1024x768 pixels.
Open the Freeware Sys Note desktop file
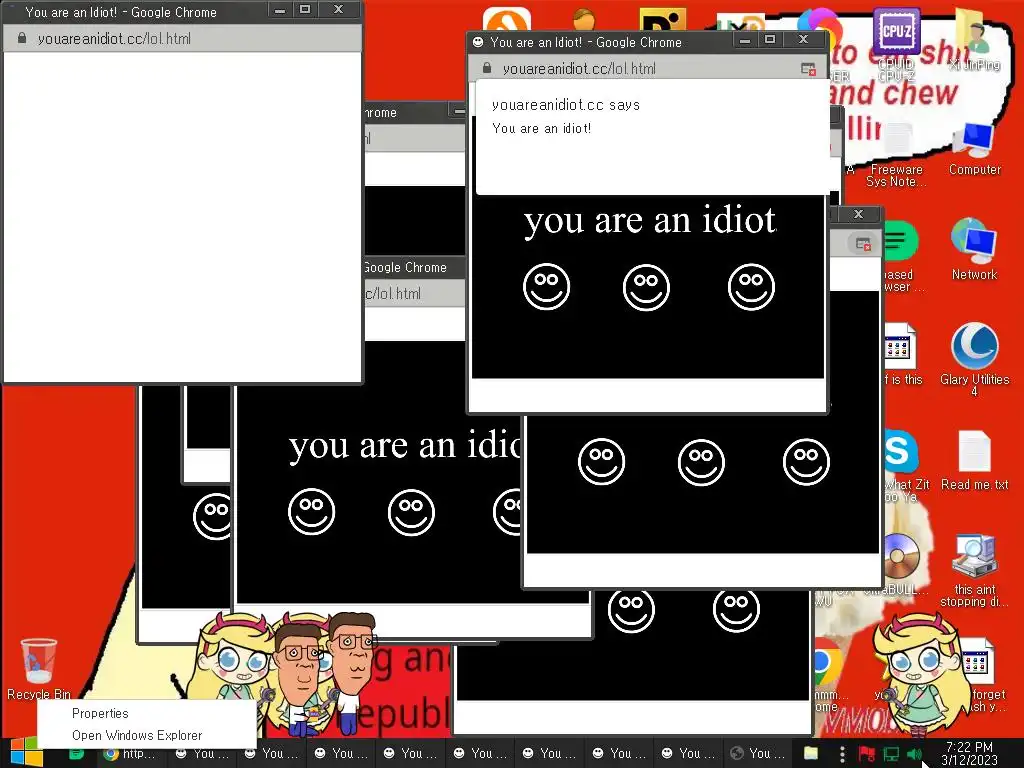[x=897, y=155]
